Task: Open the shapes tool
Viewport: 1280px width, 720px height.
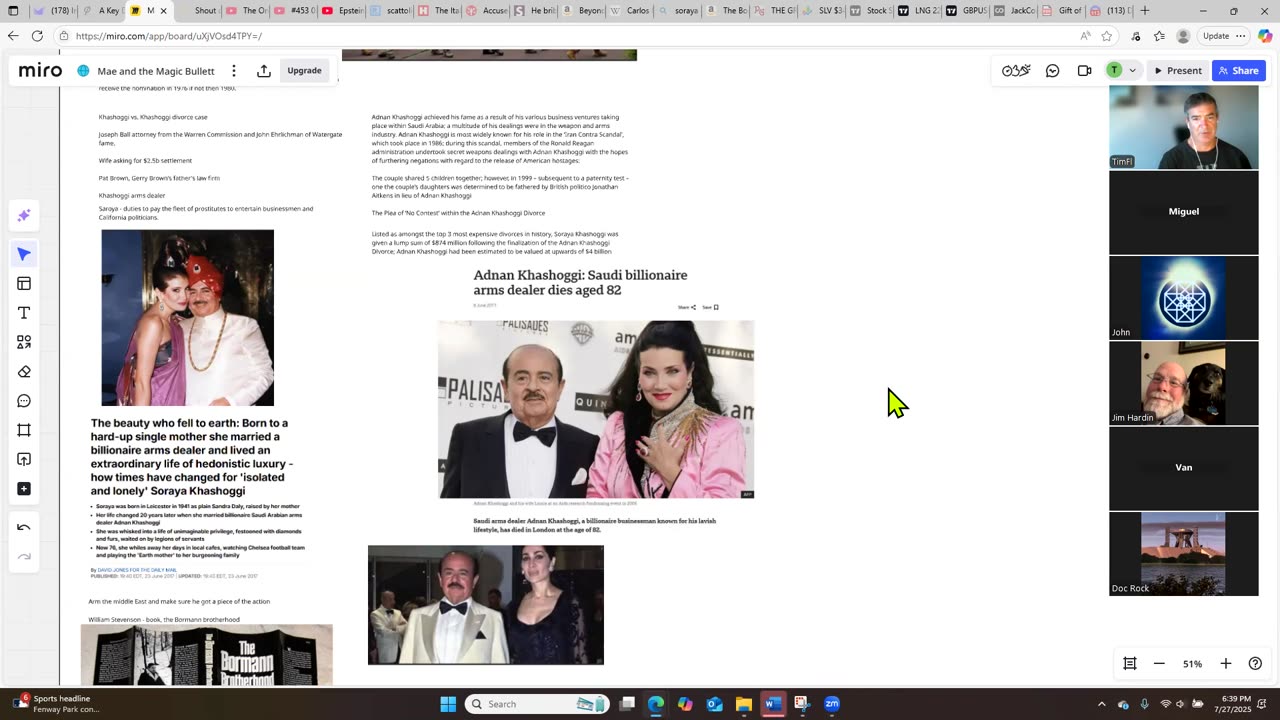Action: pyautogui.click(x=24, y=342)
